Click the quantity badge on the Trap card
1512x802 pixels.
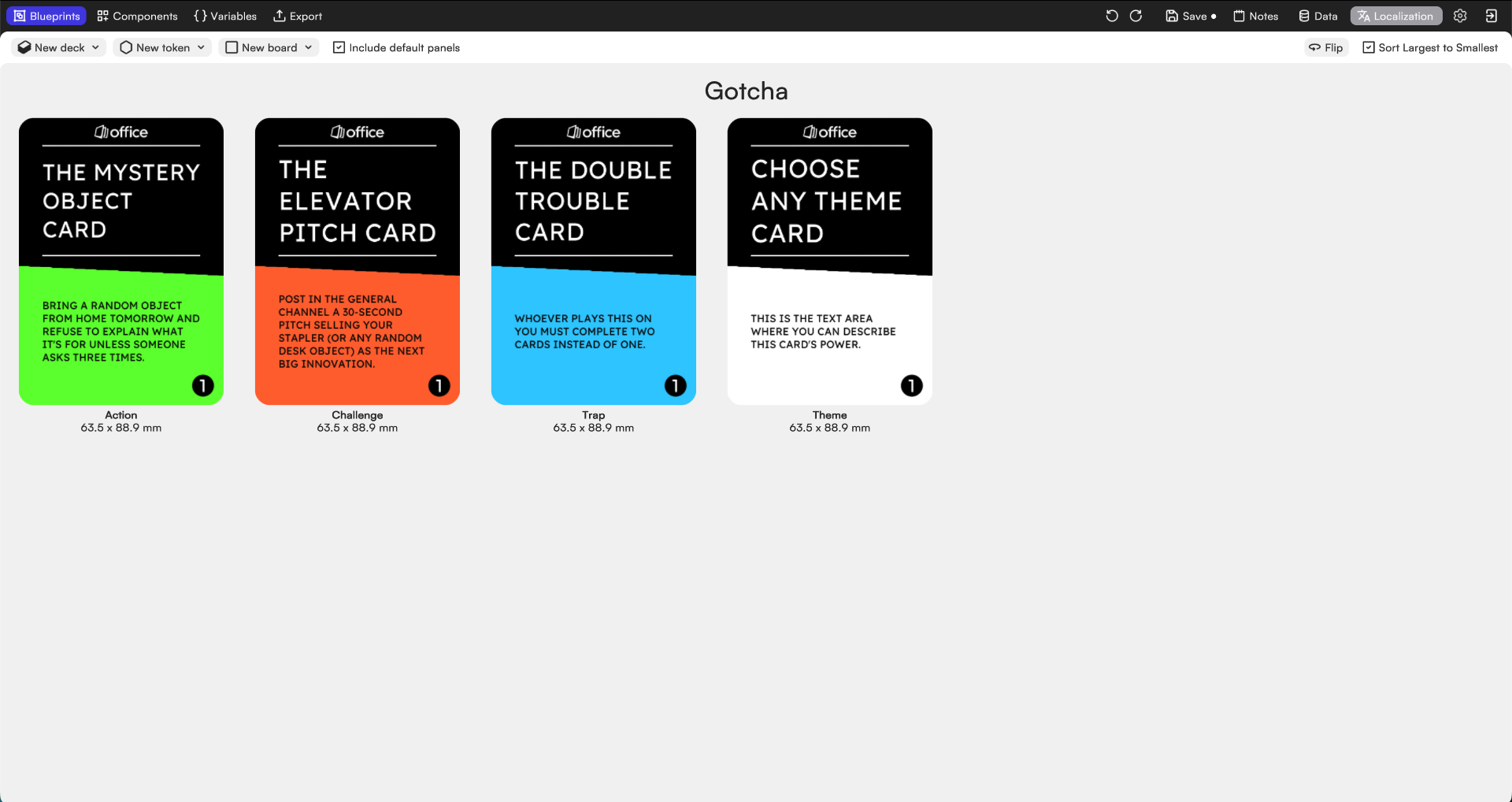point(675,385)
